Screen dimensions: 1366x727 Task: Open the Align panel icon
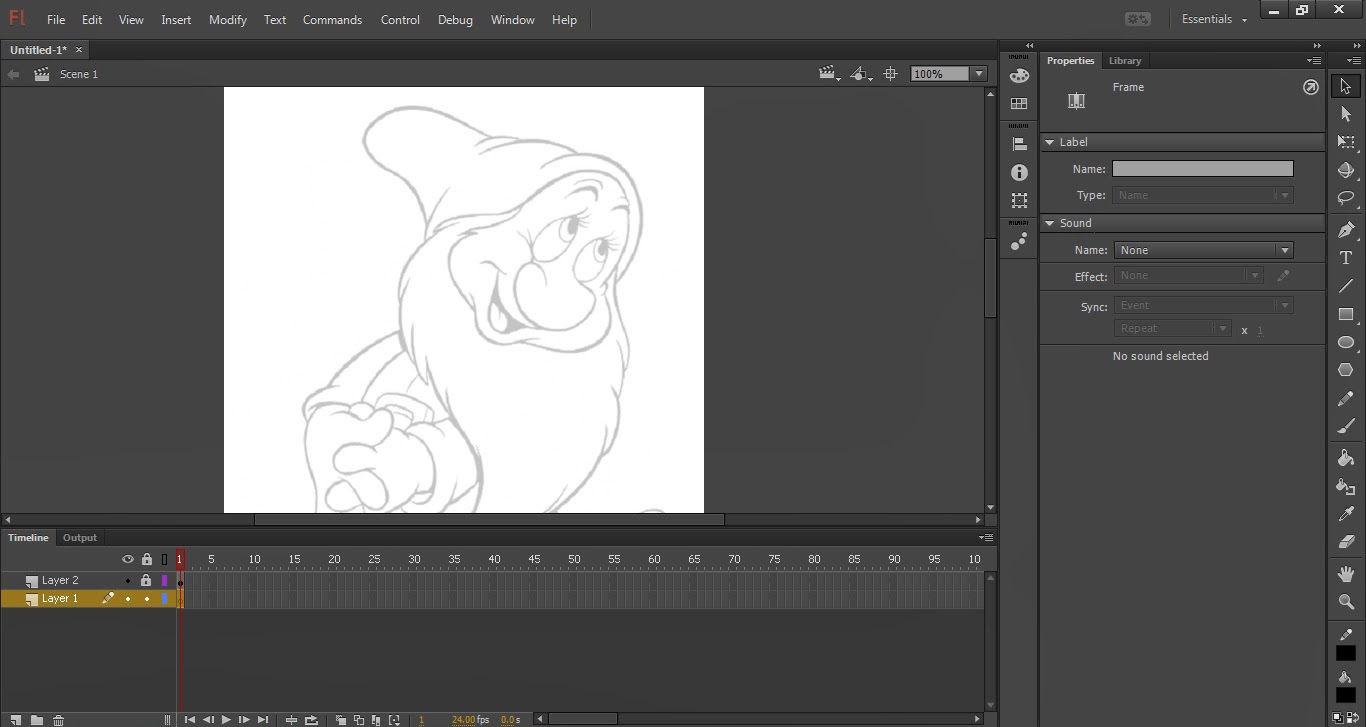(x=1019, y=145)
